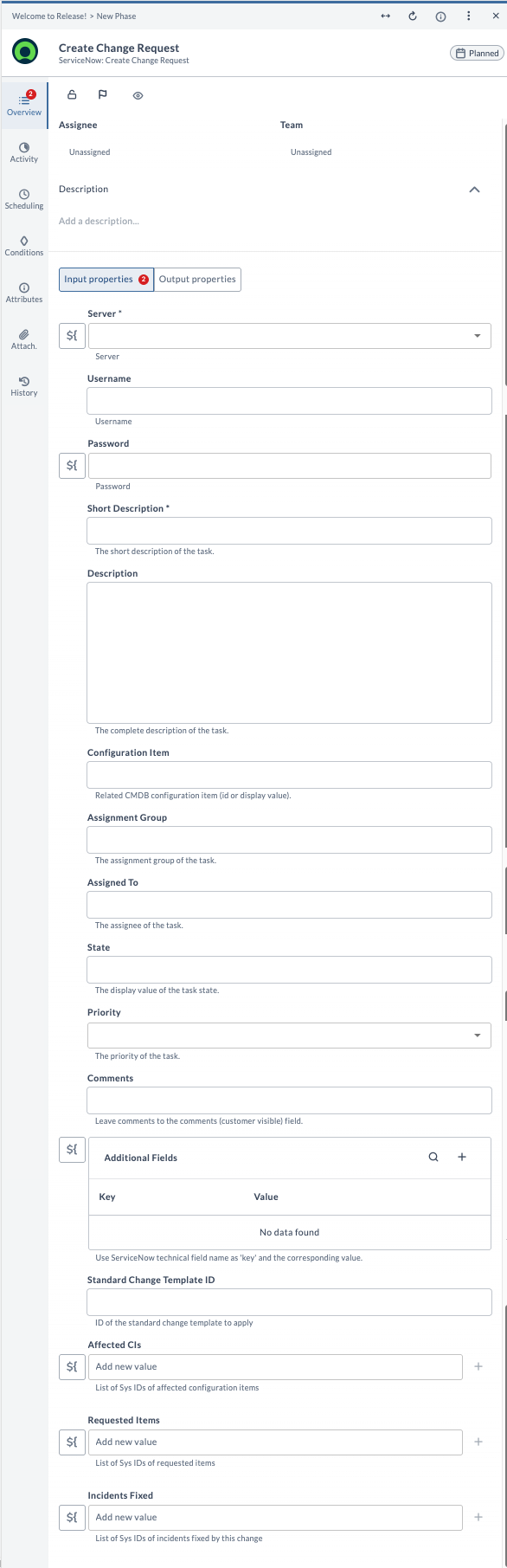Viewport: 507px width, 1568px height.
Task: Open the Conditions panel
Action: tap(24, 246)
